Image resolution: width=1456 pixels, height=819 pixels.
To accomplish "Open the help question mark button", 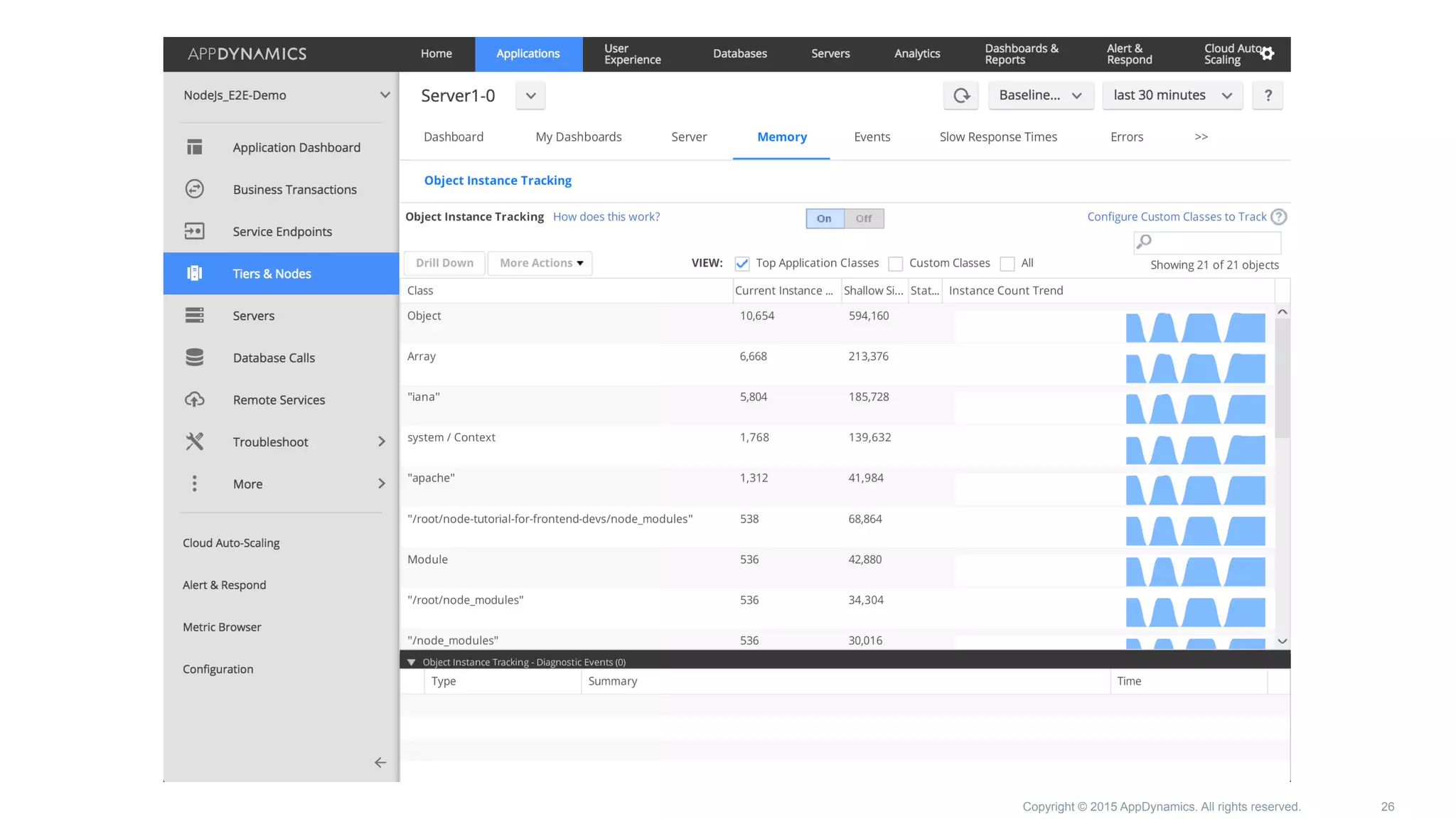I will [x=1268, y=95].
